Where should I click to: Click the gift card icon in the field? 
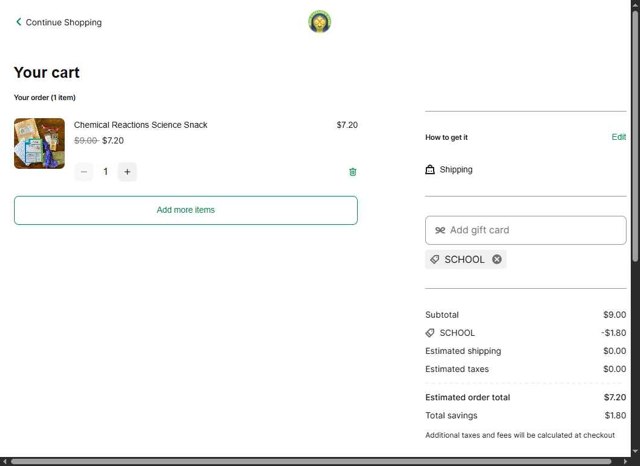pos(440,230)
